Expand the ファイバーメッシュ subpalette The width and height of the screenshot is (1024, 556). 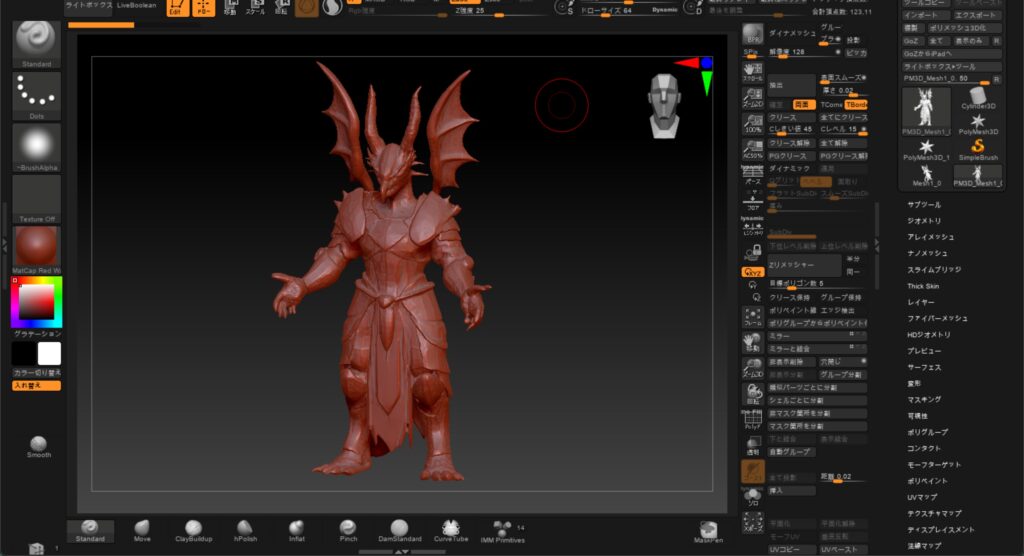(x=937, y=319)
